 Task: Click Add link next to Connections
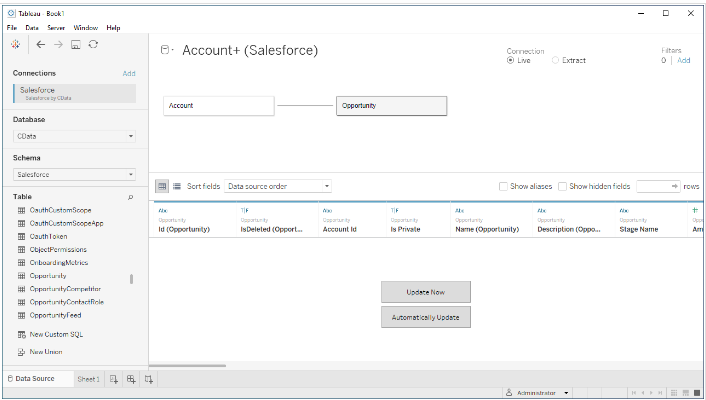tap(129, 73)
